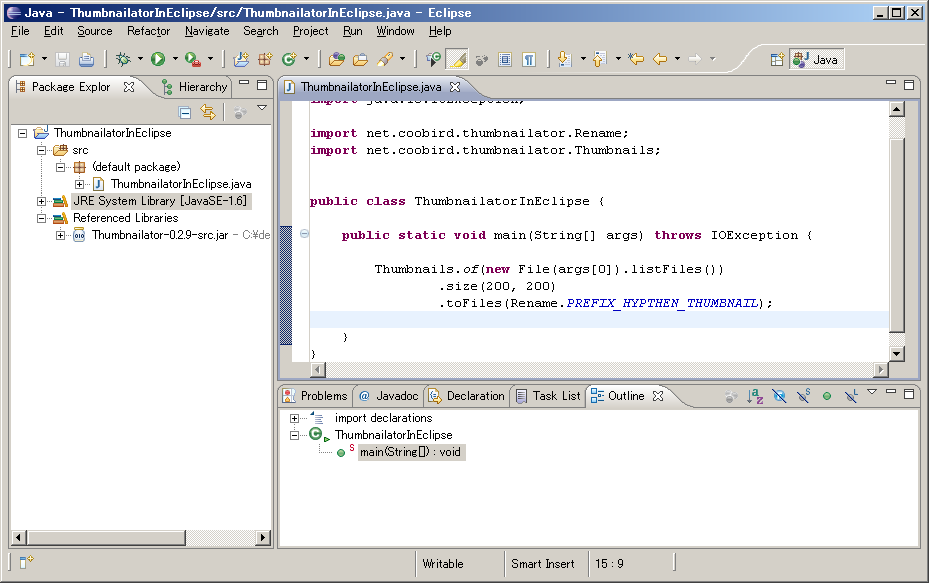The image size is (929, 583).
Task: Select the Java perspective button
Action: [x=816, y=59]
